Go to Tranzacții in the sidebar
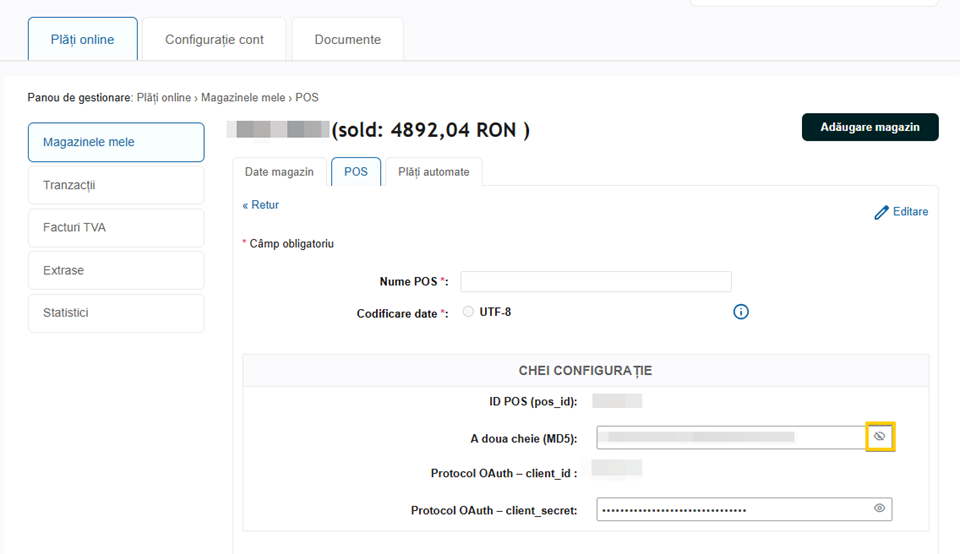960x554 pixels. point(116,185)
